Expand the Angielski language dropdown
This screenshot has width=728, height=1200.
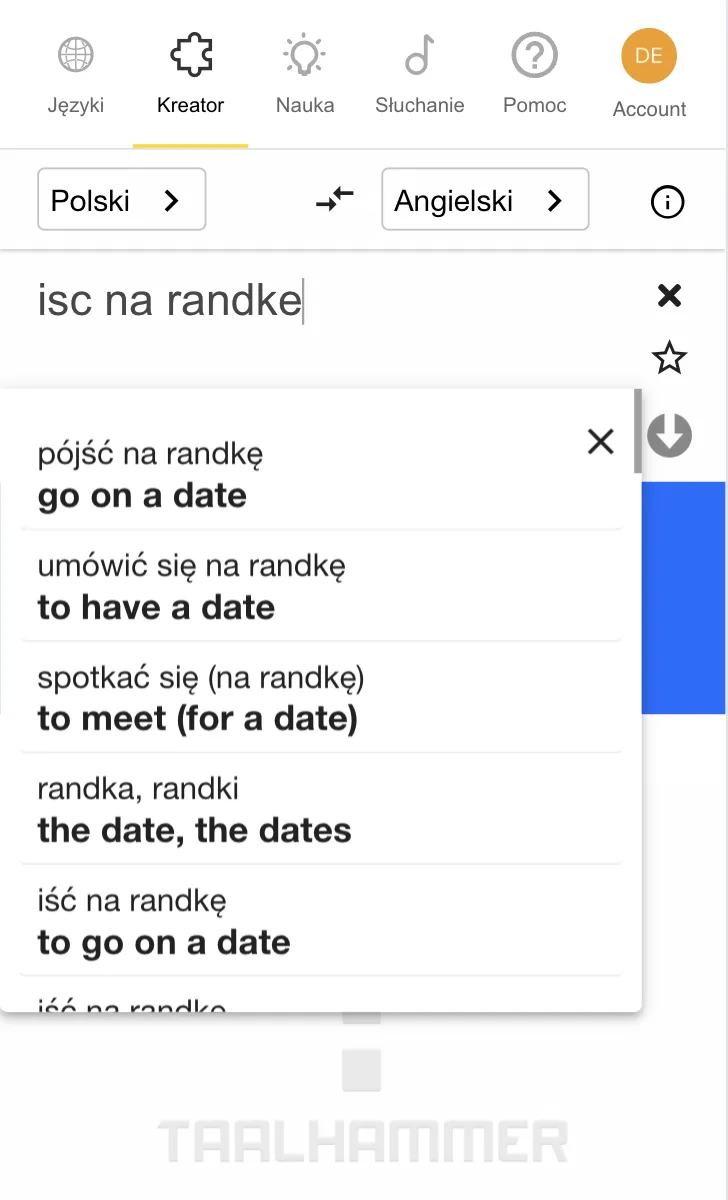(x=485, y=199)
